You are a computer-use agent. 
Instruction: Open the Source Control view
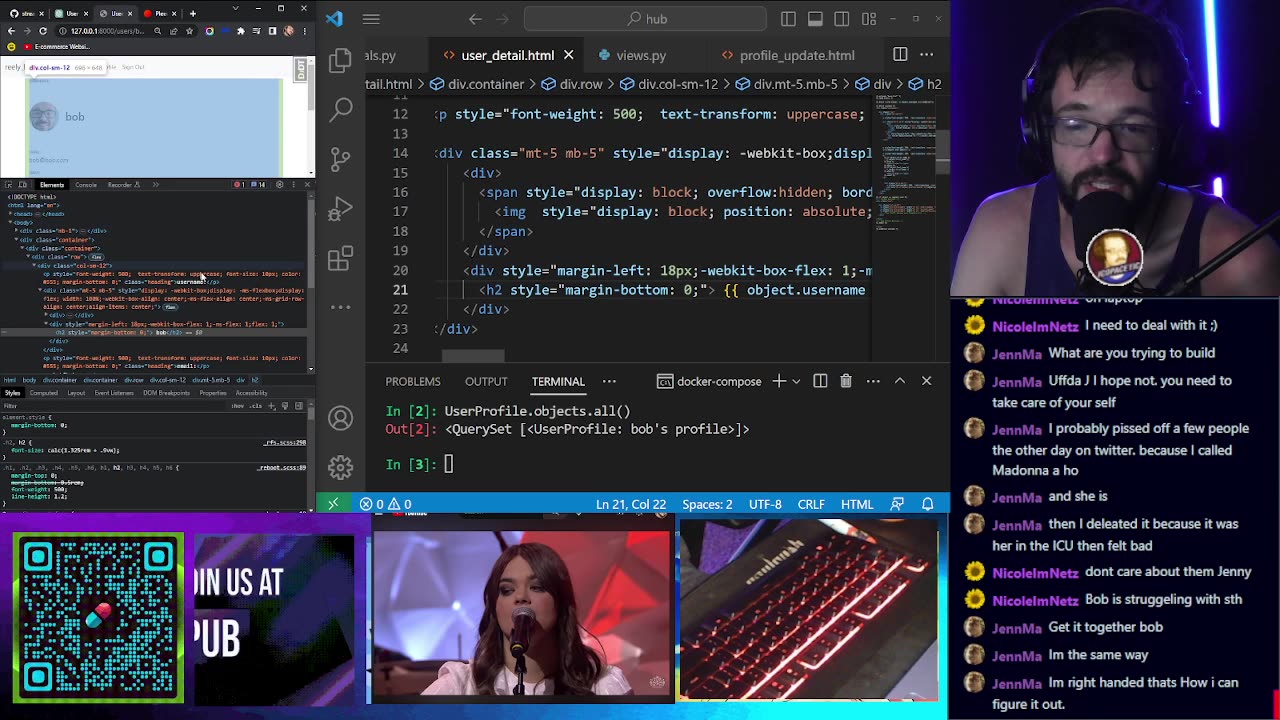pos(341,159)
